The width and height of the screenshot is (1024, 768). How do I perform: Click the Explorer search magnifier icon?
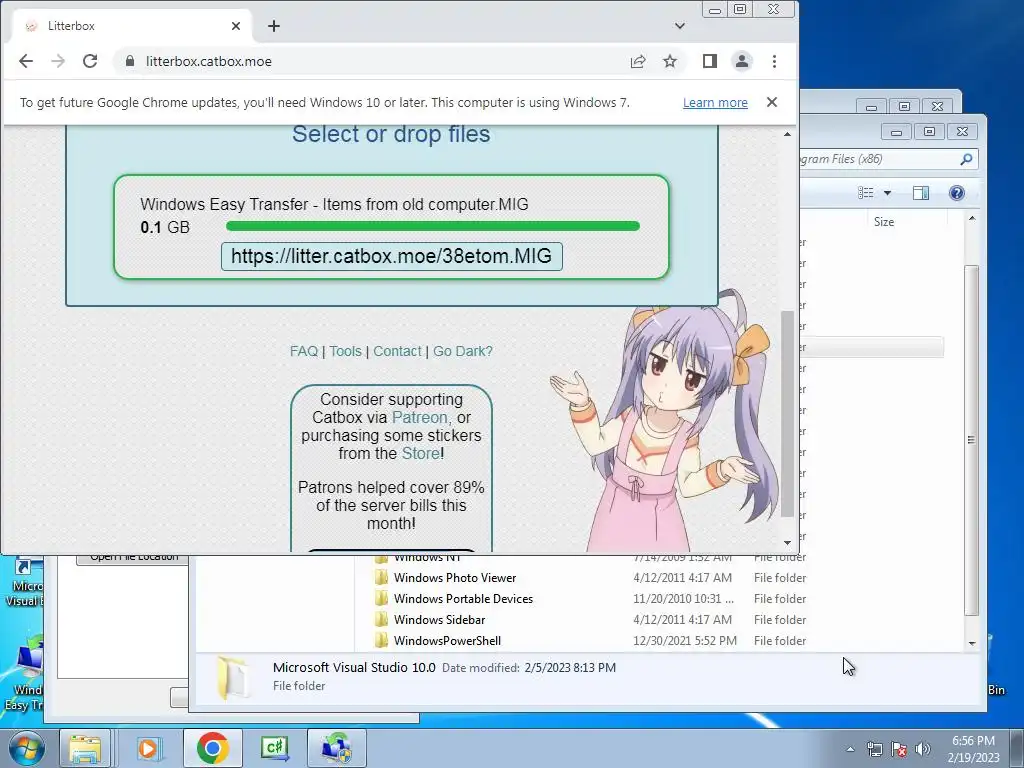(967, 159)
